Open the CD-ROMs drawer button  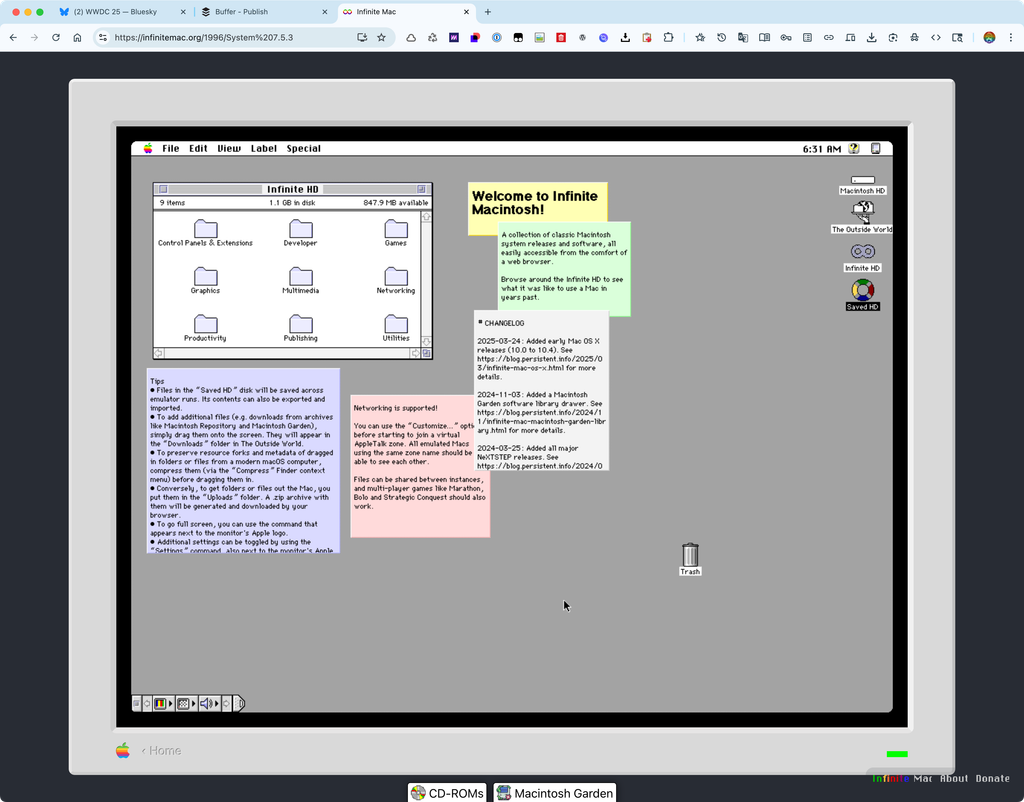(447, 792)
